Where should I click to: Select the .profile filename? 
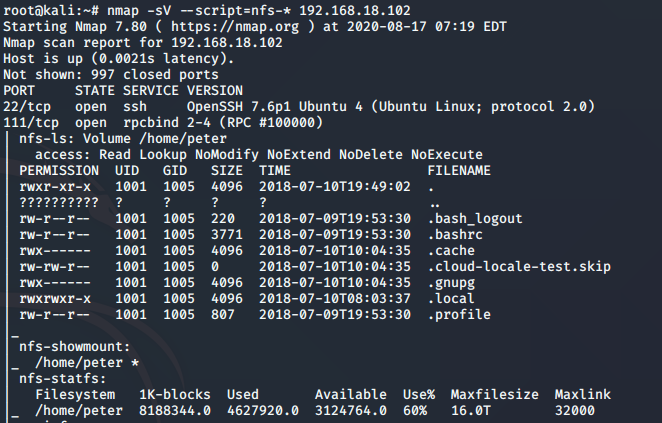point(459,315)
